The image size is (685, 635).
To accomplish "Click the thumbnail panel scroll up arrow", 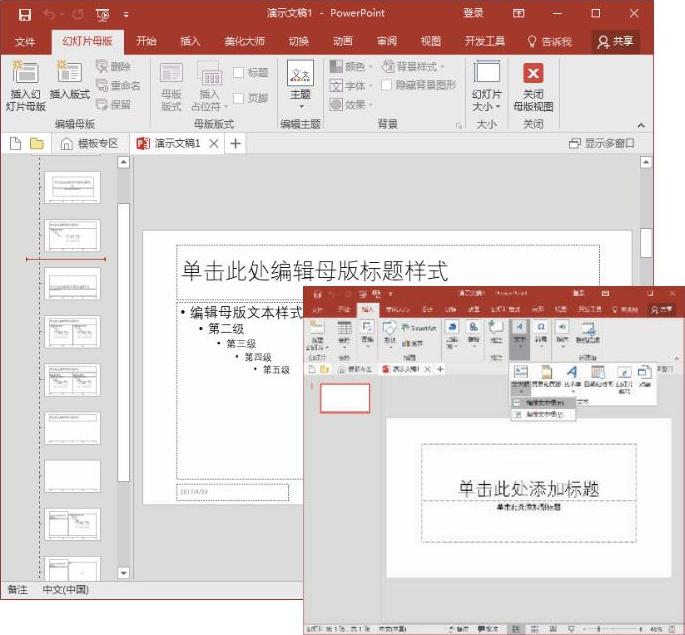I will pyautogui.click(x=124, y=162).
